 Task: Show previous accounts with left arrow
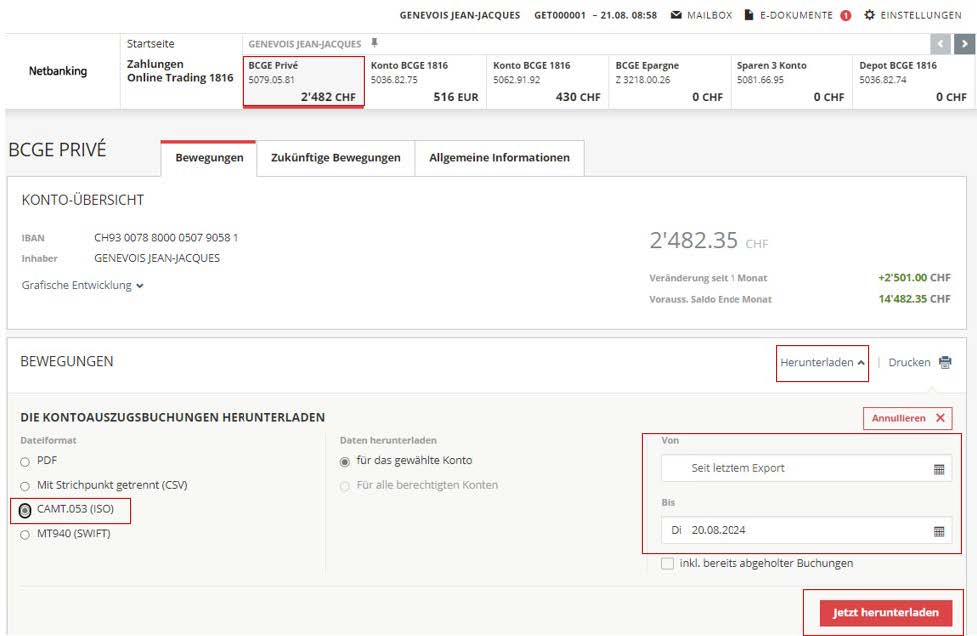point(940,44)
